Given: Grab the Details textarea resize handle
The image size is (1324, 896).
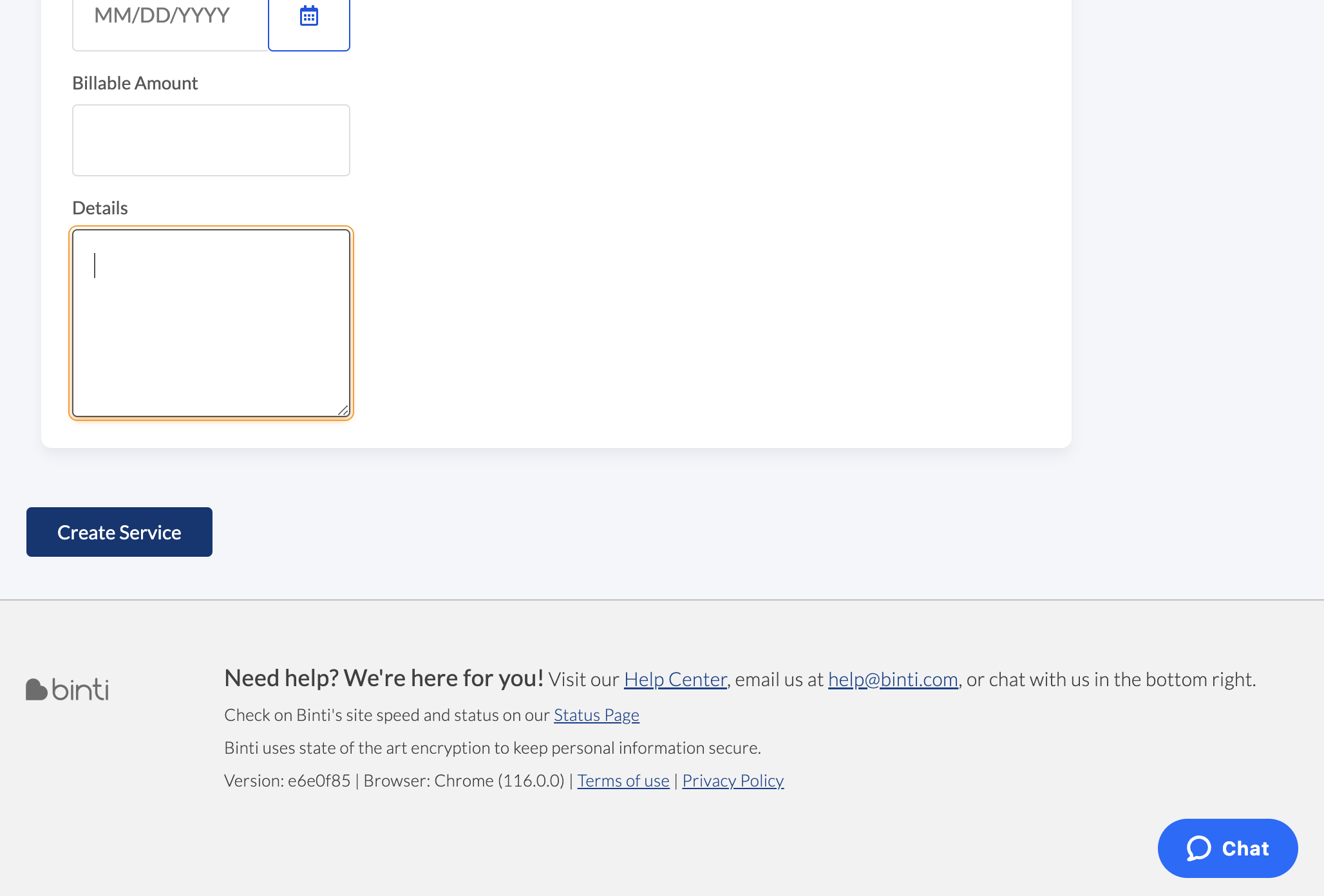Looking at the screenshot, I should click(343, 410).
